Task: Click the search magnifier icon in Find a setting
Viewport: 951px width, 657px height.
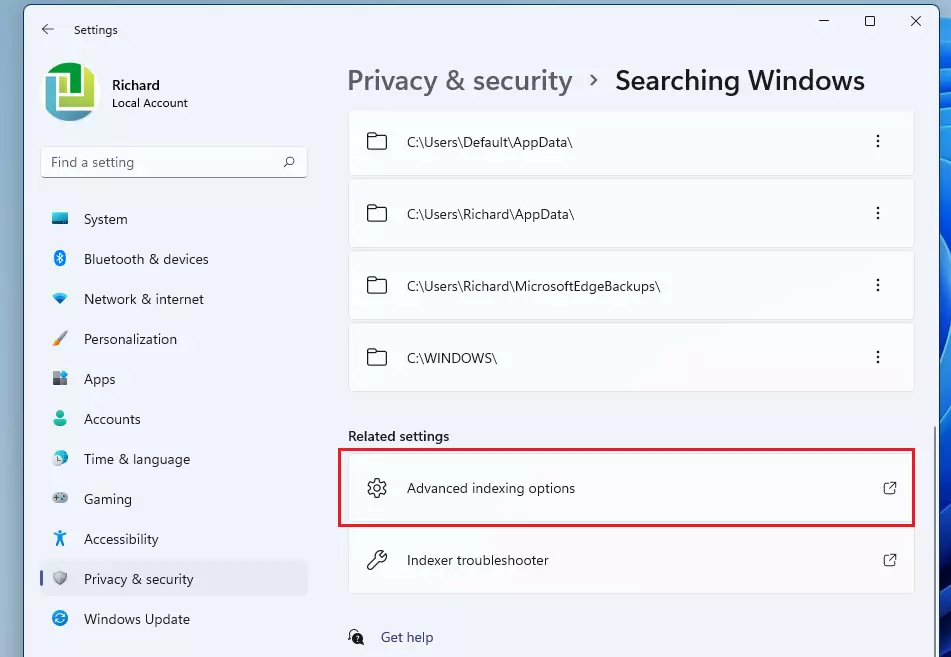Action: 289,162
